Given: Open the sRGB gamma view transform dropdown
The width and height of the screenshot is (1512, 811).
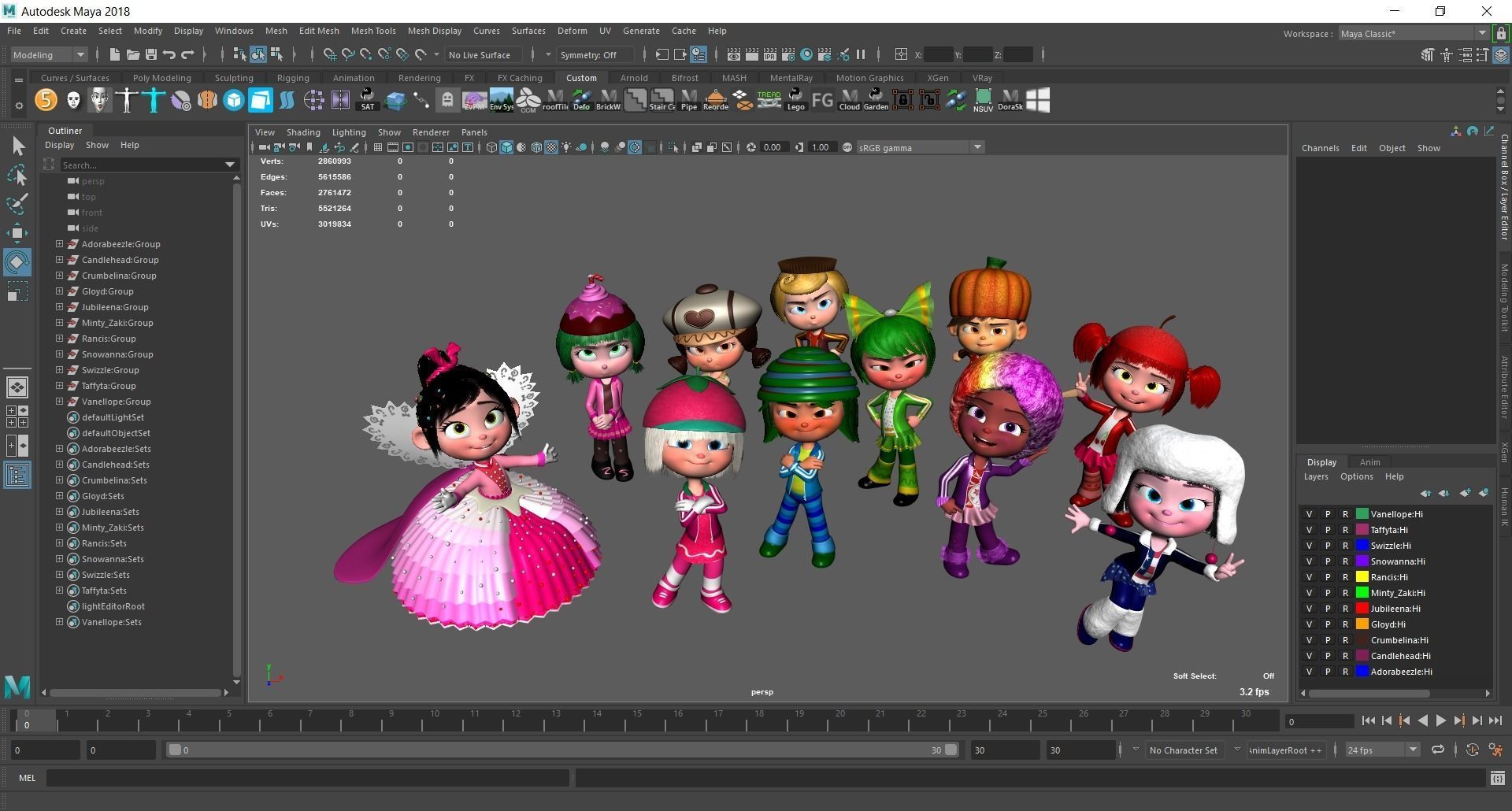Looking at the screenshot, I should [920, 147].
